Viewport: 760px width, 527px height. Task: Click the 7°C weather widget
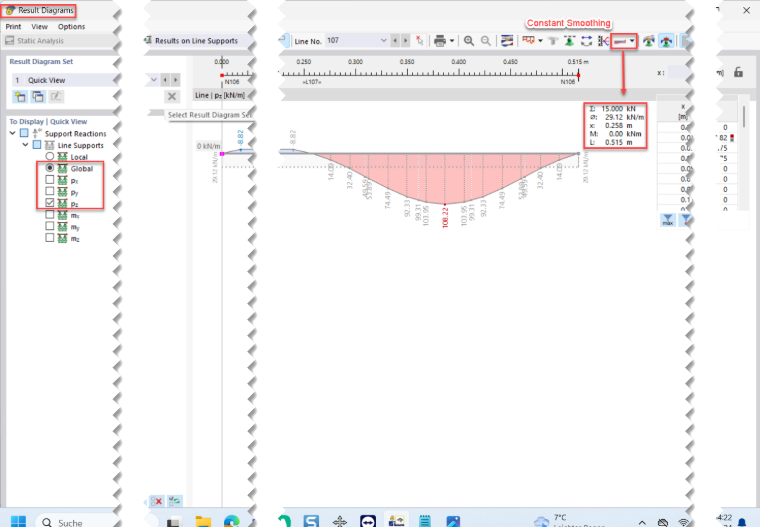[567, 521]
